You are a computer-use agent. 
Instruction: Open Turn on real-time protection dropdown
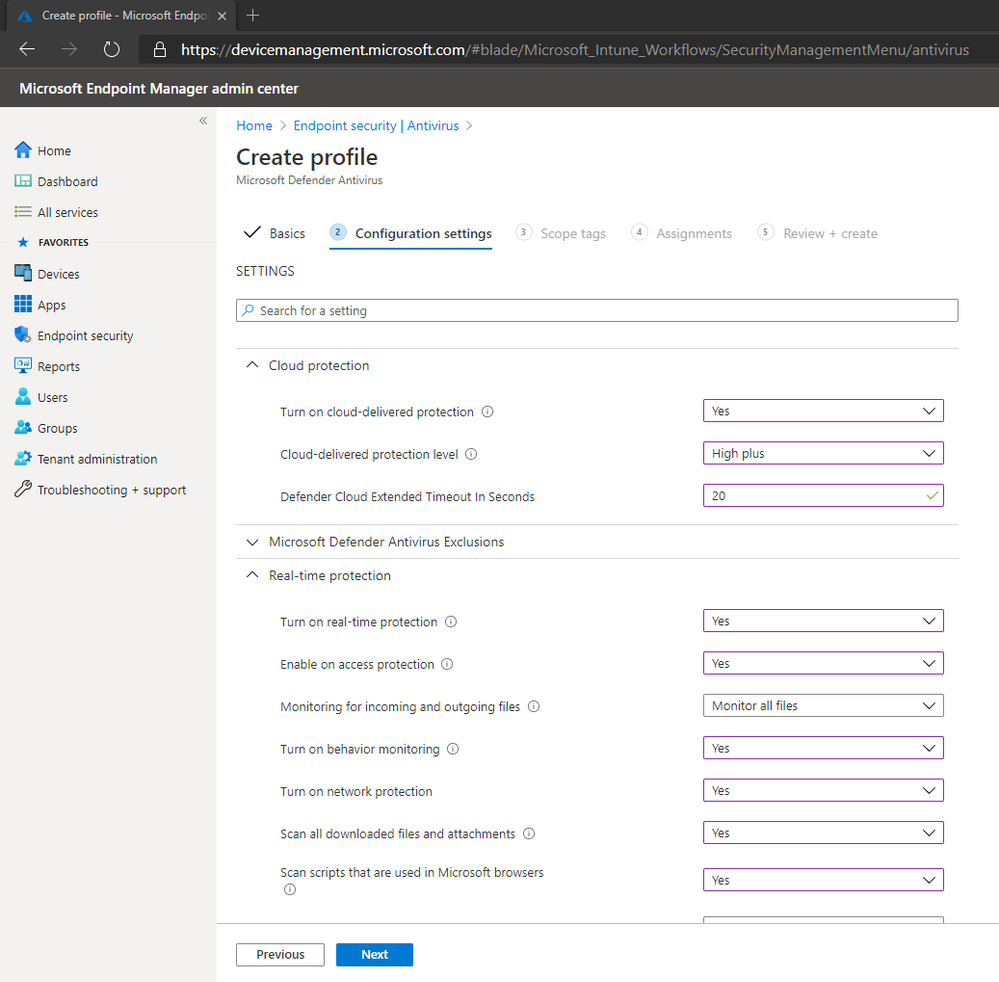823,621
